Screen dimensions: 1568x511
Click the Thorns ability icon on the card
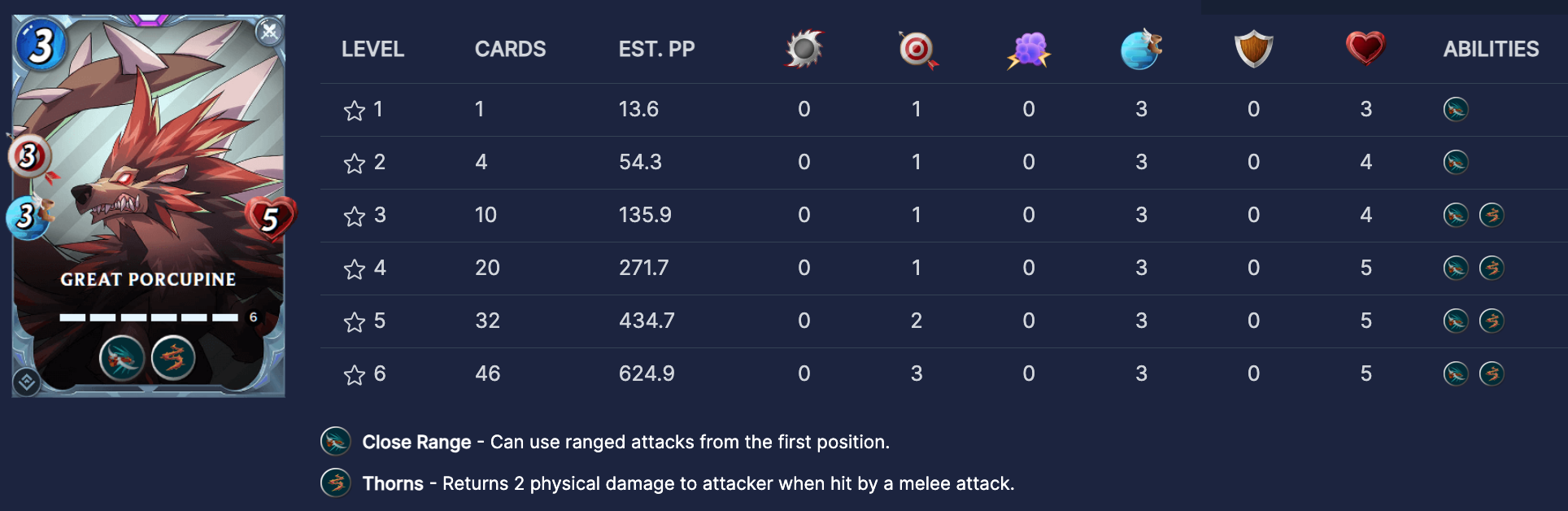click(173, 357)
